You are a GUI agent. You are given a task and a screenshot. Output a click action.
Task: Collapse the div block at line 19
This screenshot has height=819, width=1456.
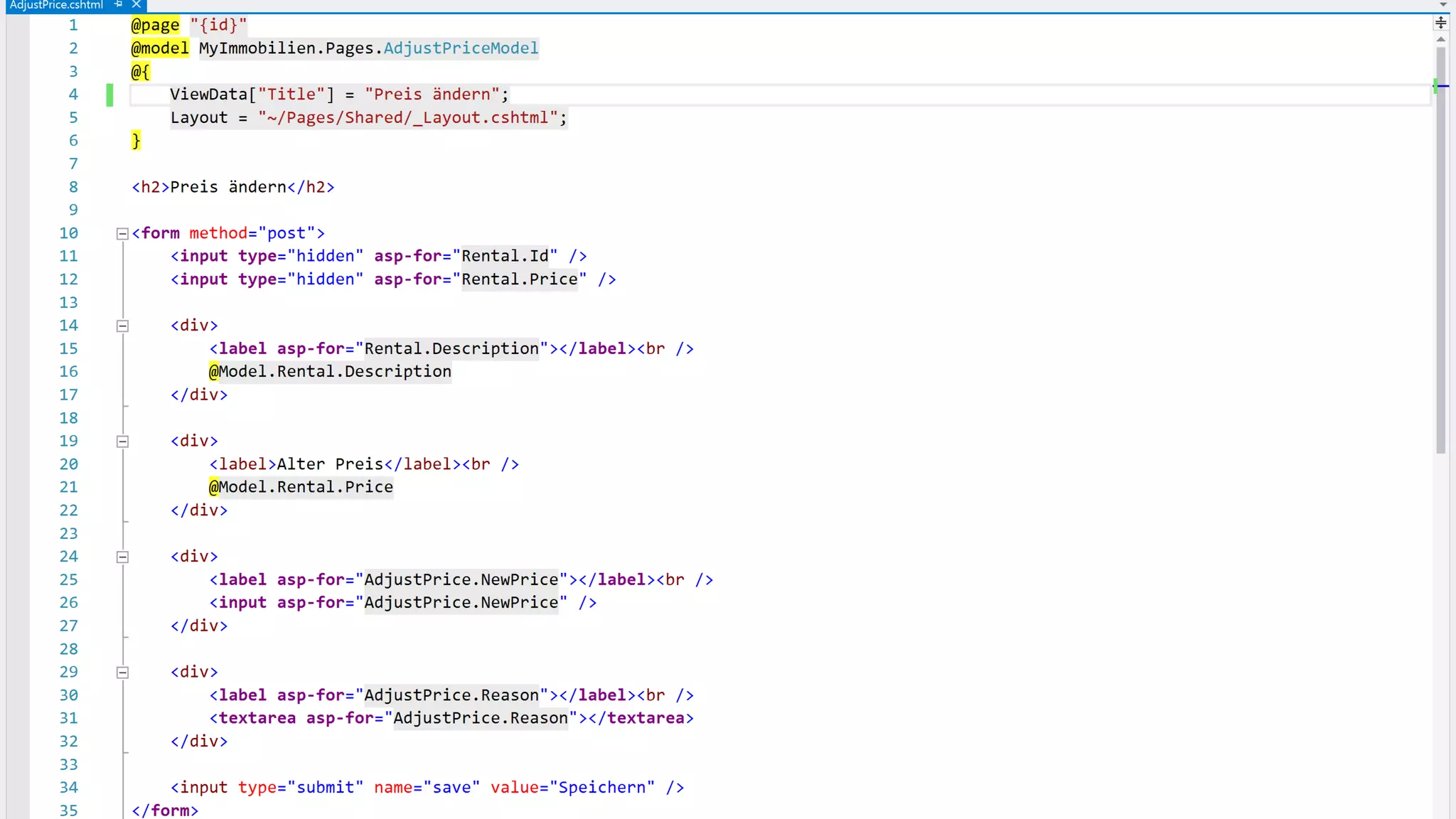pos(122,441)
